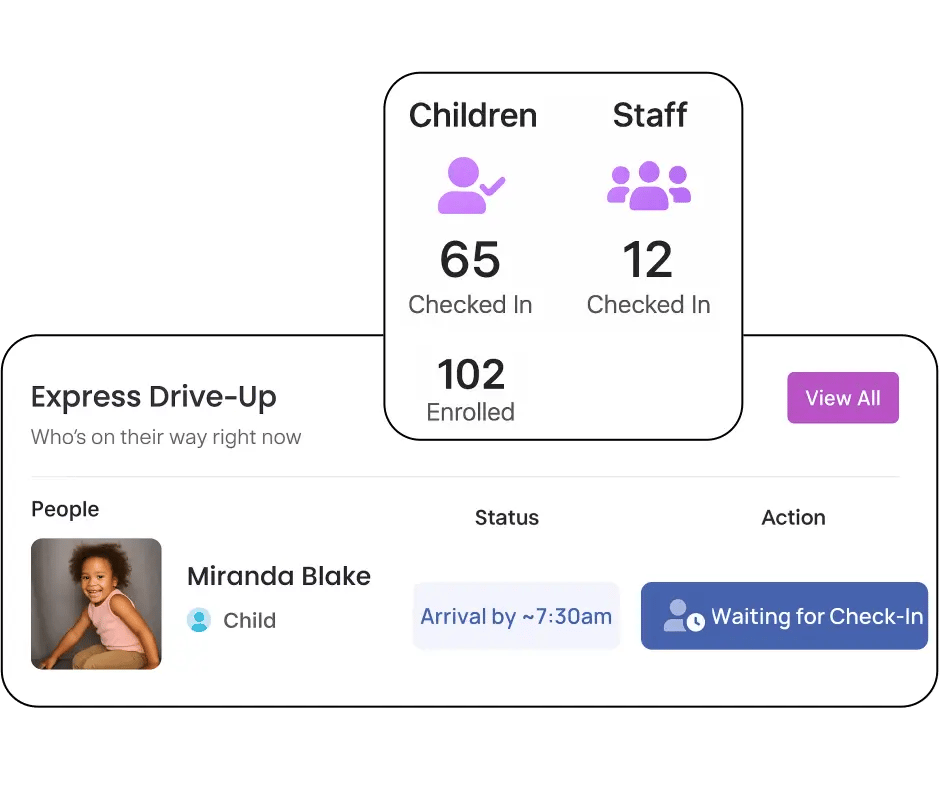
Task: Click the 102 Enrolled count
Action: click(471, 376)
